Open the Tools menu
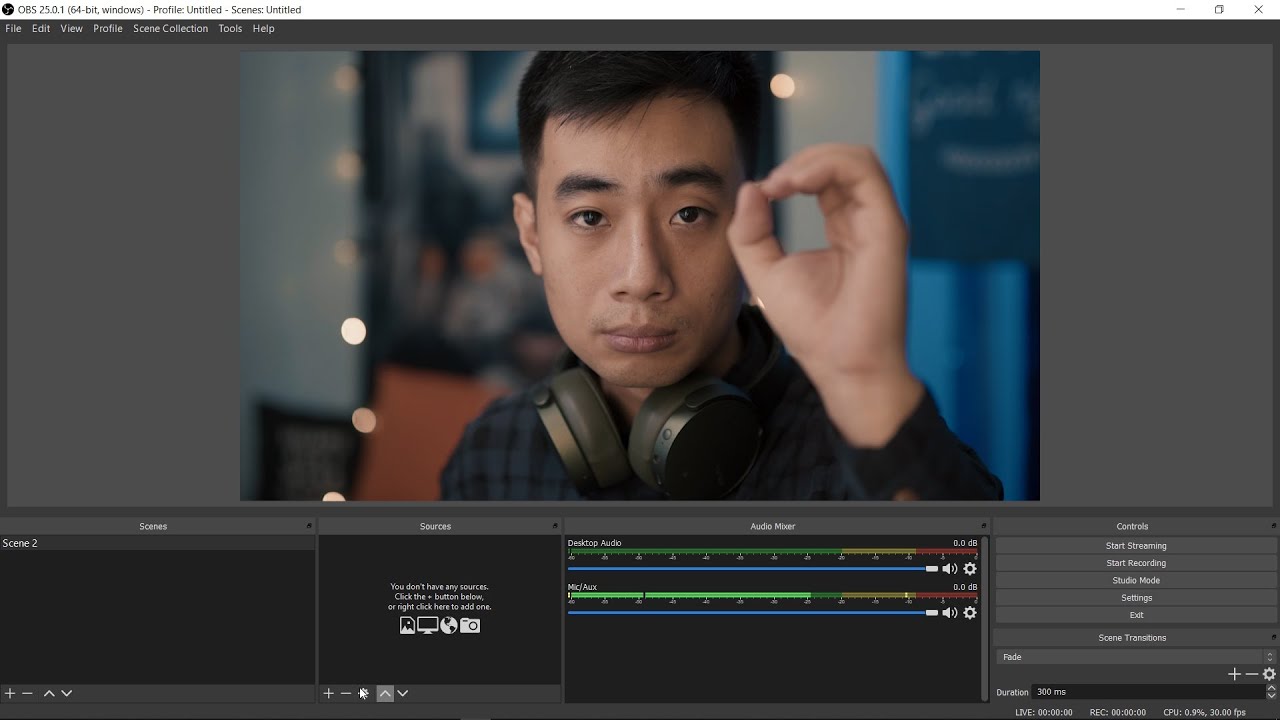Viewport: 1280px width, 720px height. coord(230,28)
